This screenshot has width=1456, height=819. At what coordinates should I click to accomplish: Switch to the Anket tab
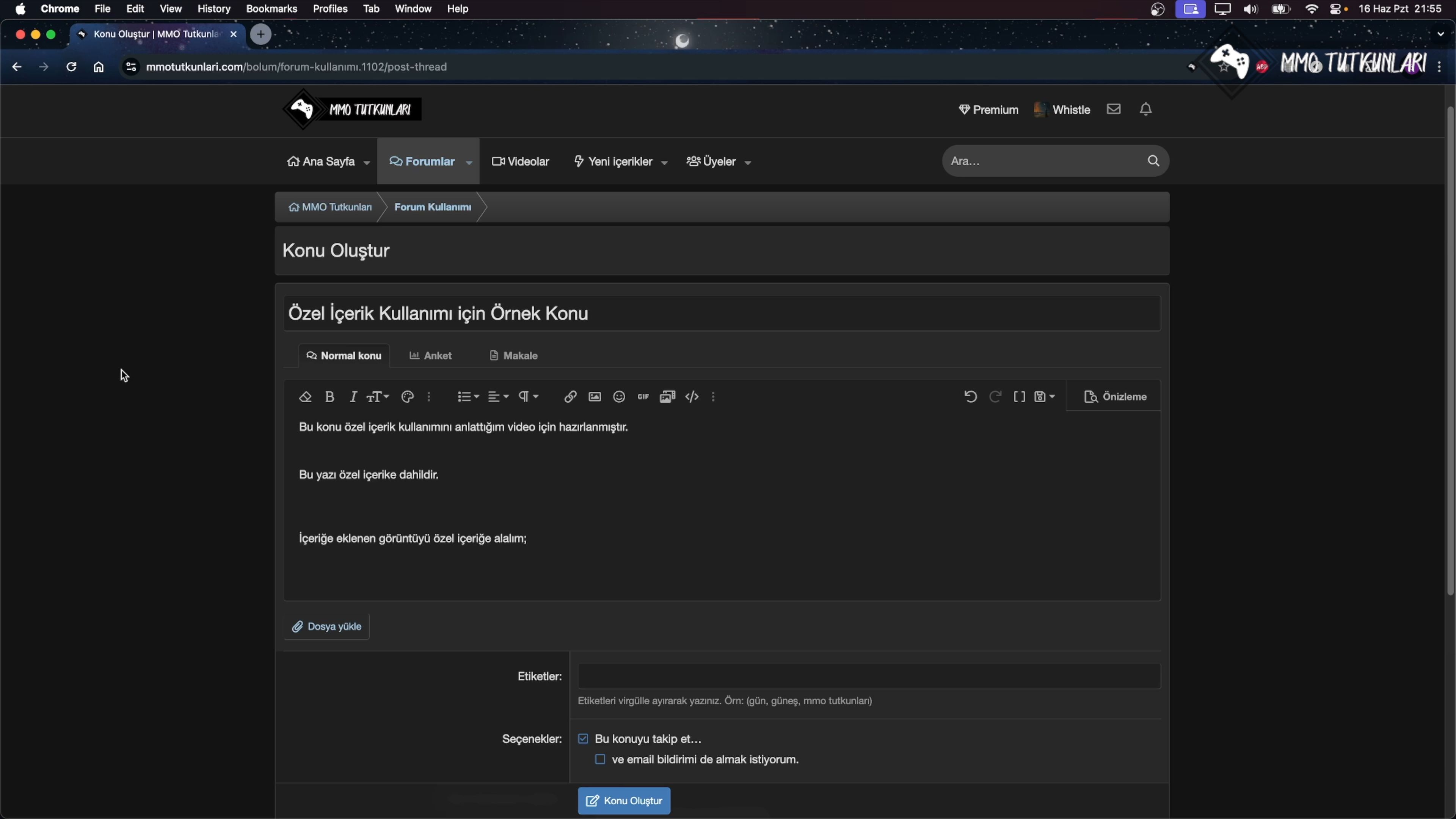point(431,356)
